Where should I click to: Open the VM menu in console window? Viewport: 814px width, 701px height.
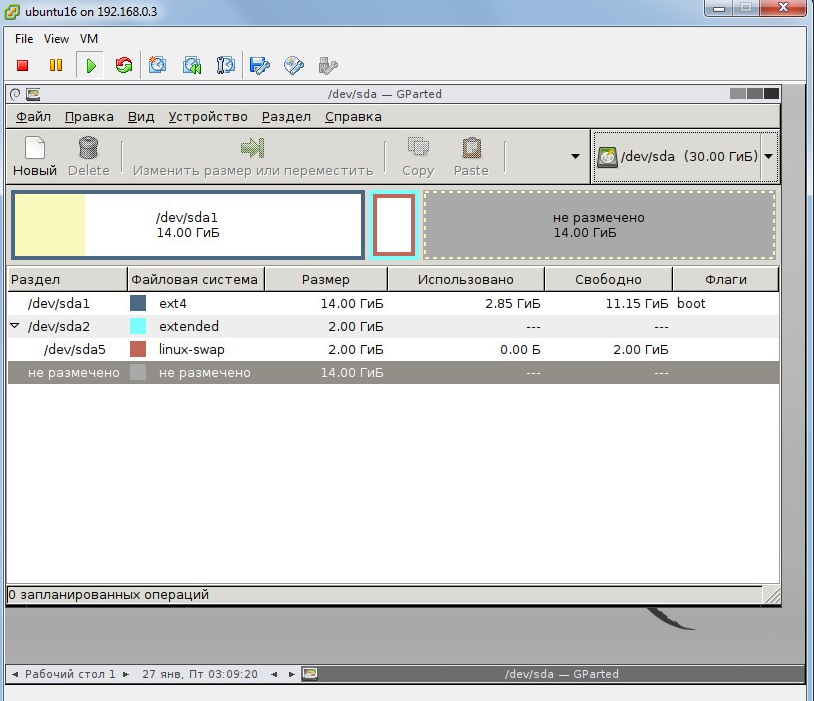point(89,39)
